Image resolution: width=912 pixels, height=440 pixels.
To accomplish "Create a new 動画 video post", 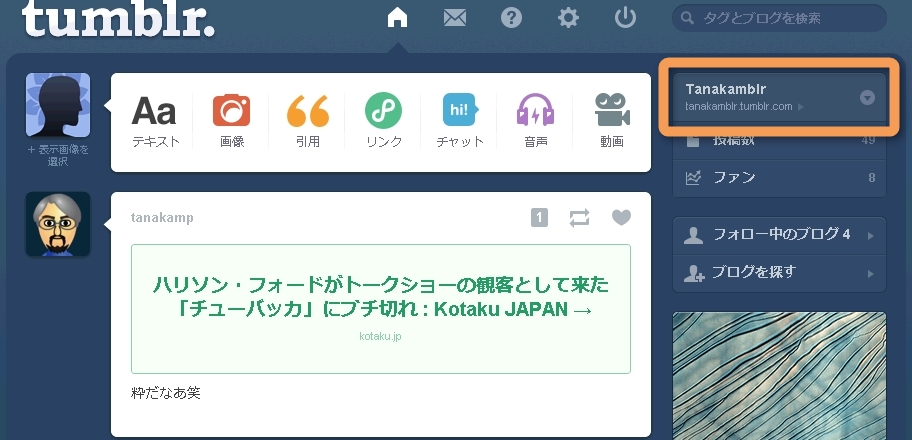I will click(612, 122).
